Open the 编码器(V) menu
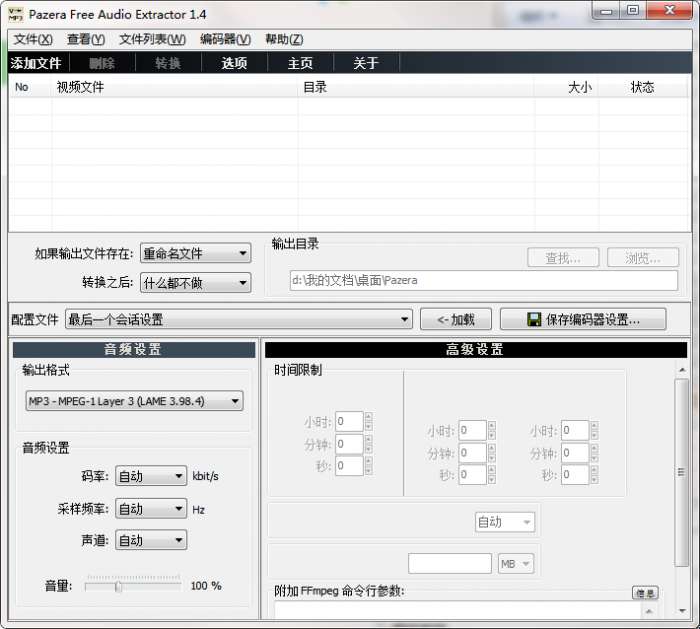 click(x=225, y=39)
